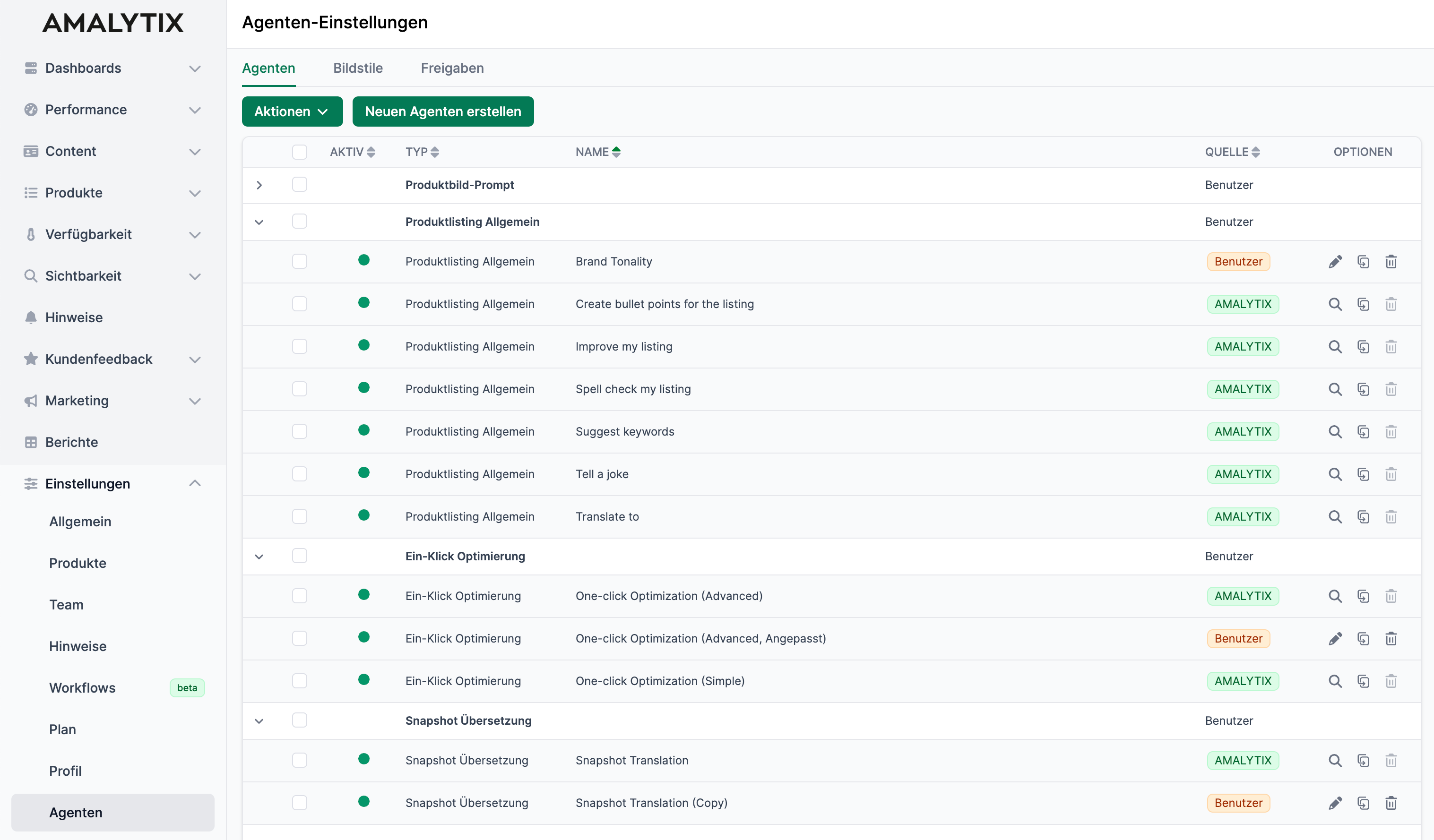Check the box for One-click Optimization (Simple)

(299, 680)
